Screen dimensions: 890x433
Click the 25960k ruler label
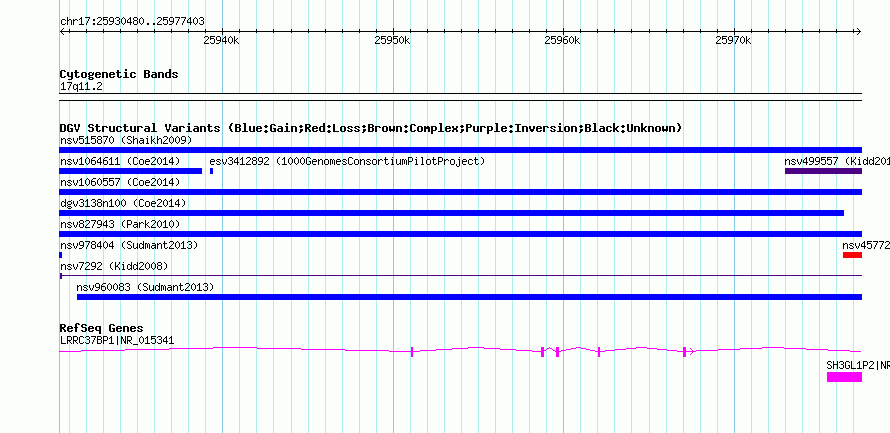pos(563,40)
